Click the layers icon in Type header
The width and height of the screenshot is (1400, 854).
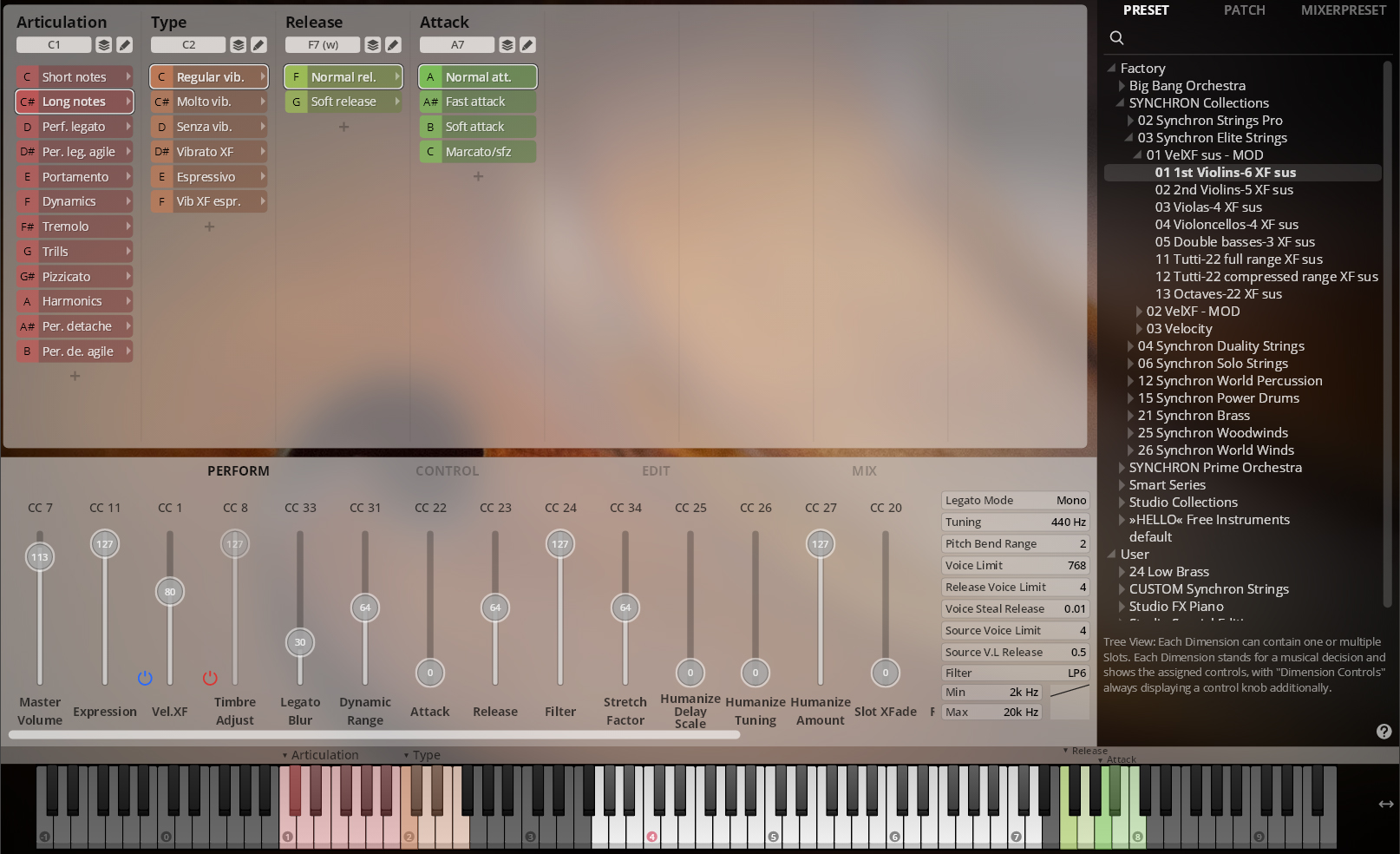[239, 45]
